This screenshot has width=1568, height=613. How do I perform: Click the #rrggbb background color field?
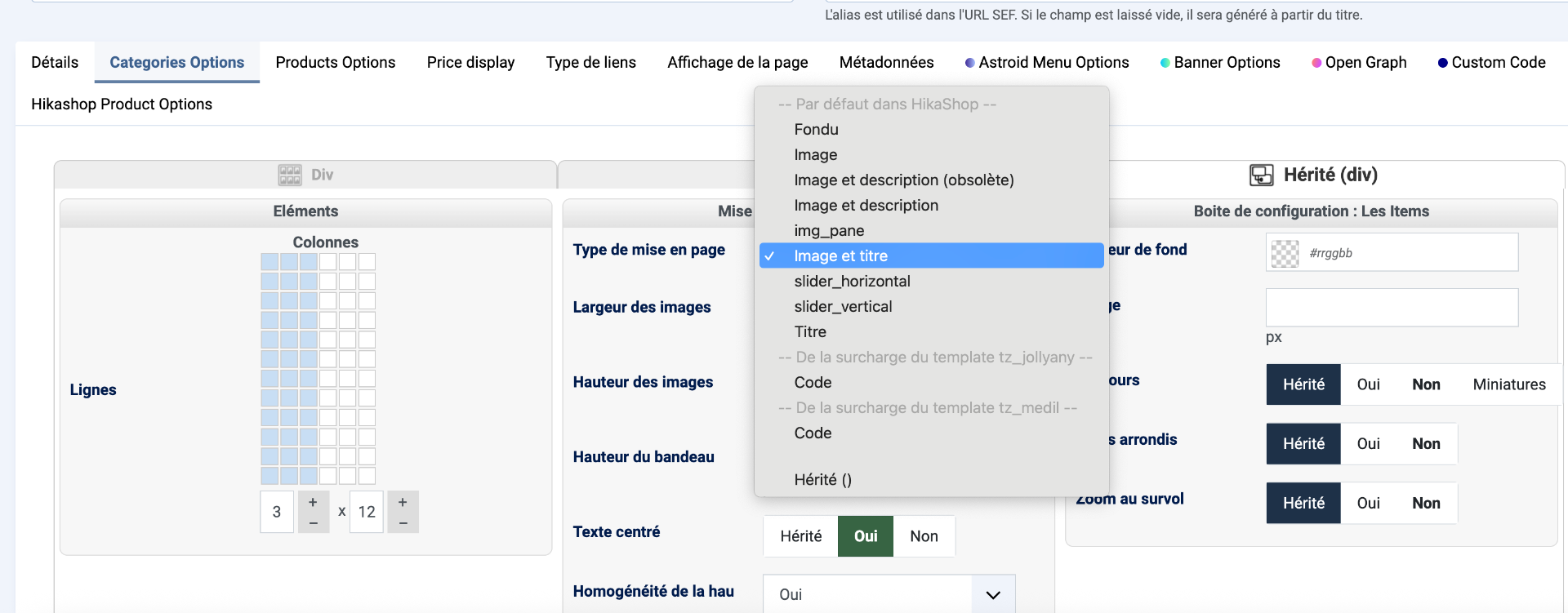click(1409, 253)
